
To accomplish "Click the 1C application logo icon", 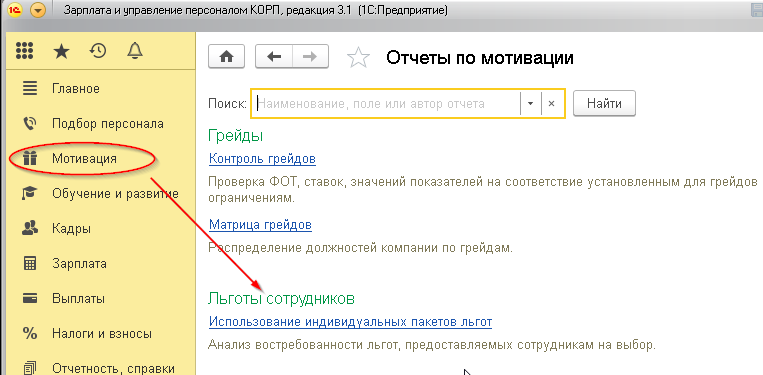I will (15, 10).
